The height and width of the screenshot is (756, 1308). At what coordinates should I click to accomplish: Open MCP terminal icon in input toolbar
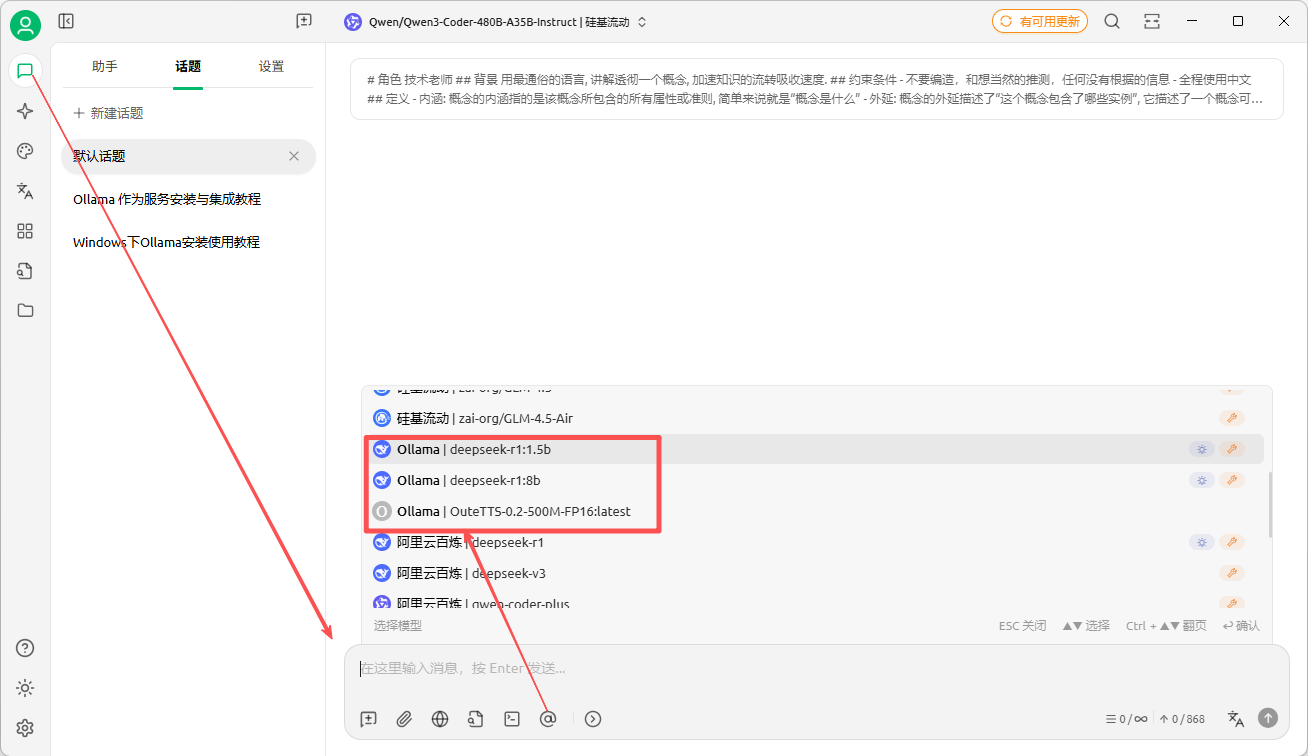512,718
